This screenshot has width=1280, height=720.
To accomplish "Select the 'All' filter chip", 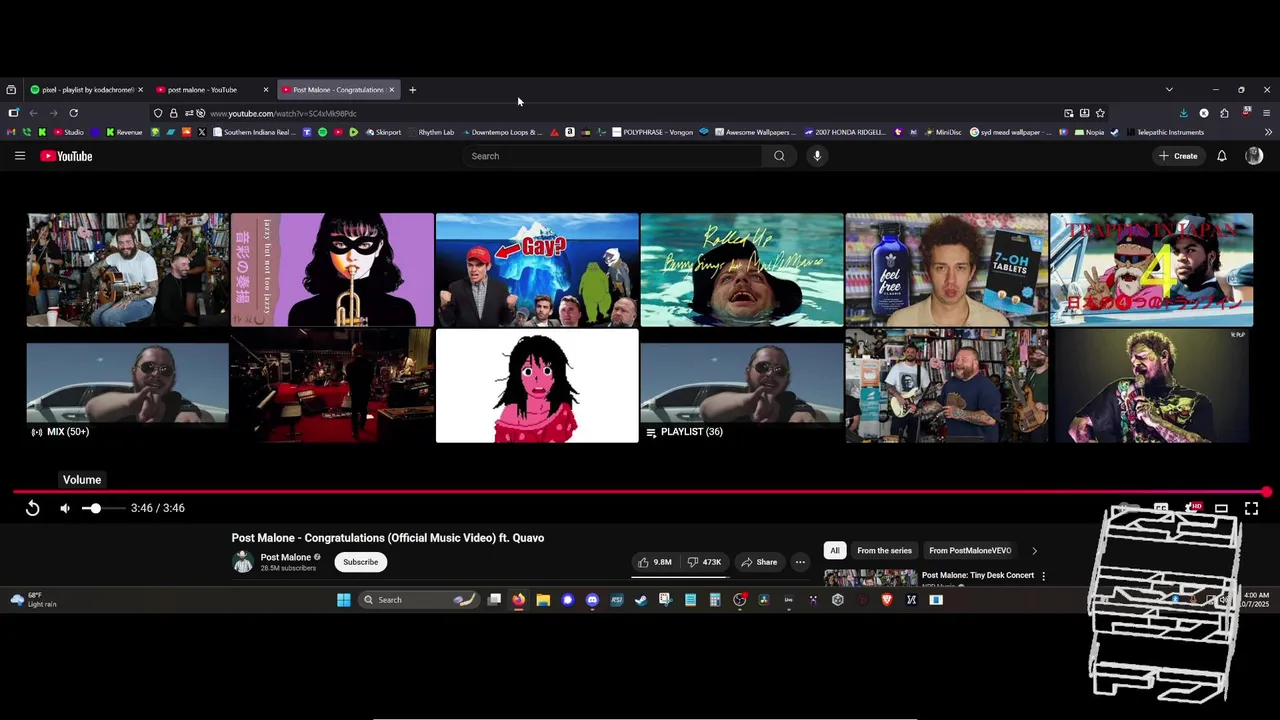I will tap(834, 551).
